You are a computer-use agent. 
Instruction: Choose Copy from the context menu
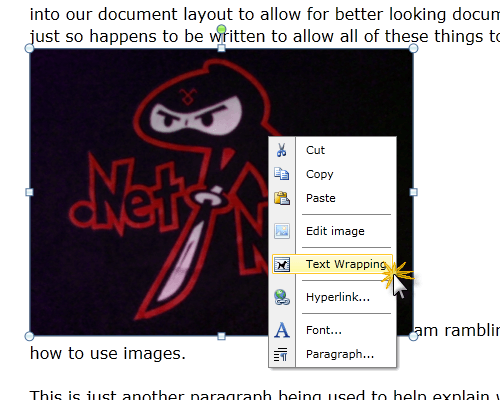coord(333,174)
